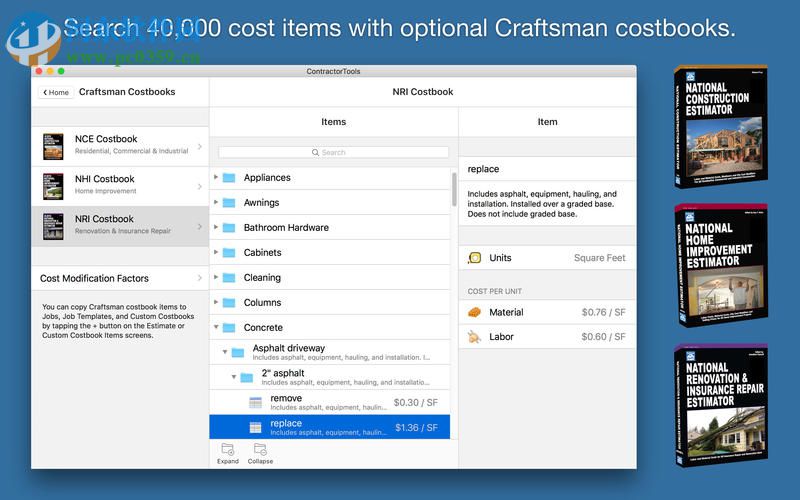This screenshot has height=500, width=800.
Task: Click the Units tape measure icon
Action: click(474, 258)
